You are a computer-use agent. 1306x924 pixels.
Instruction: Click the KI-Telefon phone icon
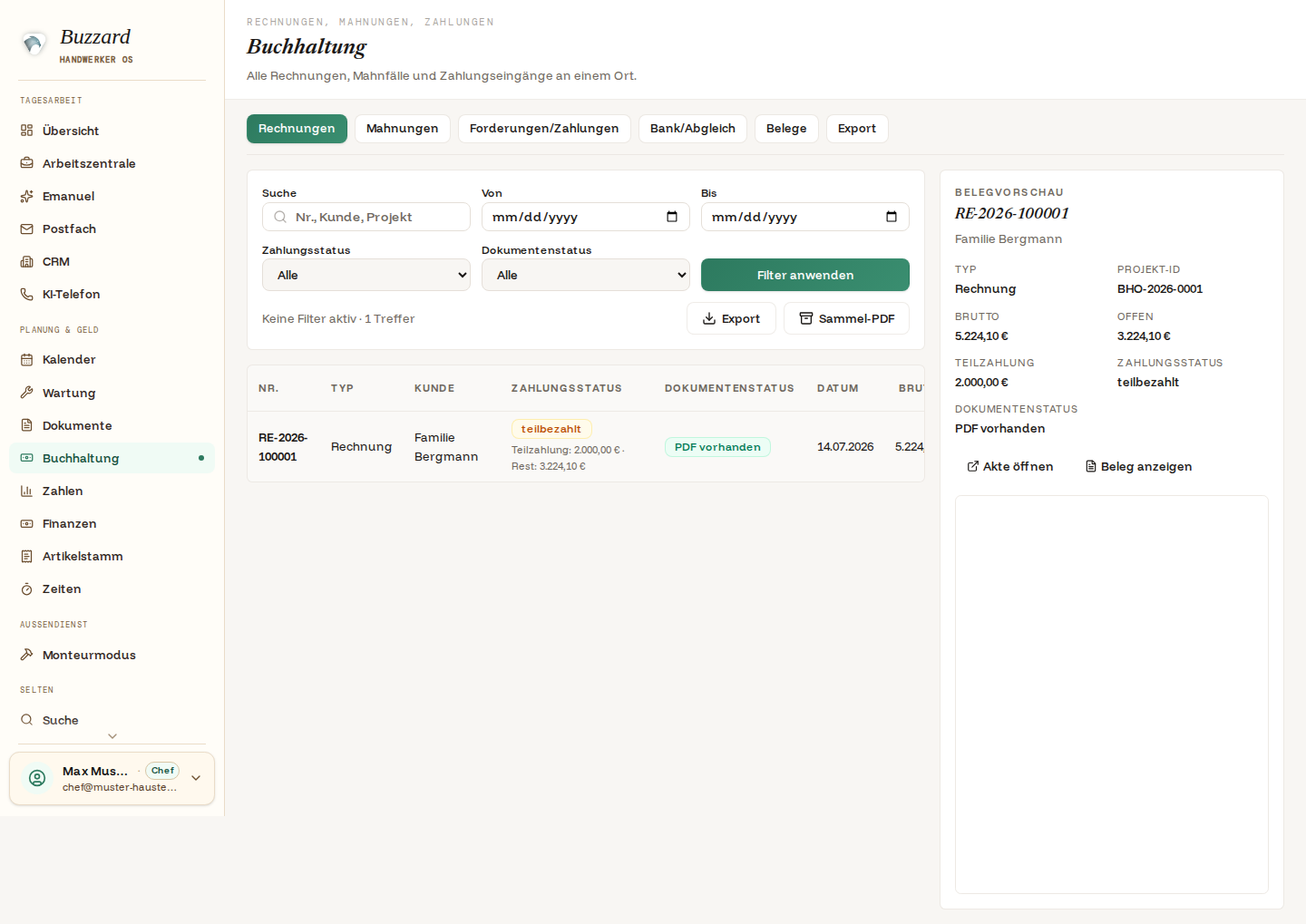(x=27, y=294)
